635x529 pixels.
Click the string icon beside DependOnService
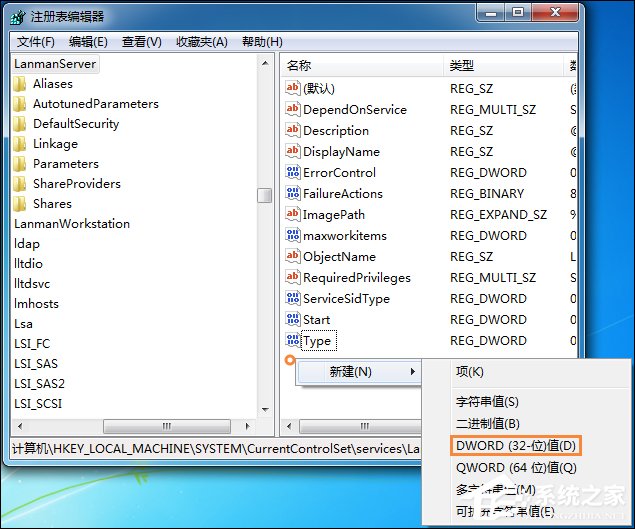tap(292, 109)
